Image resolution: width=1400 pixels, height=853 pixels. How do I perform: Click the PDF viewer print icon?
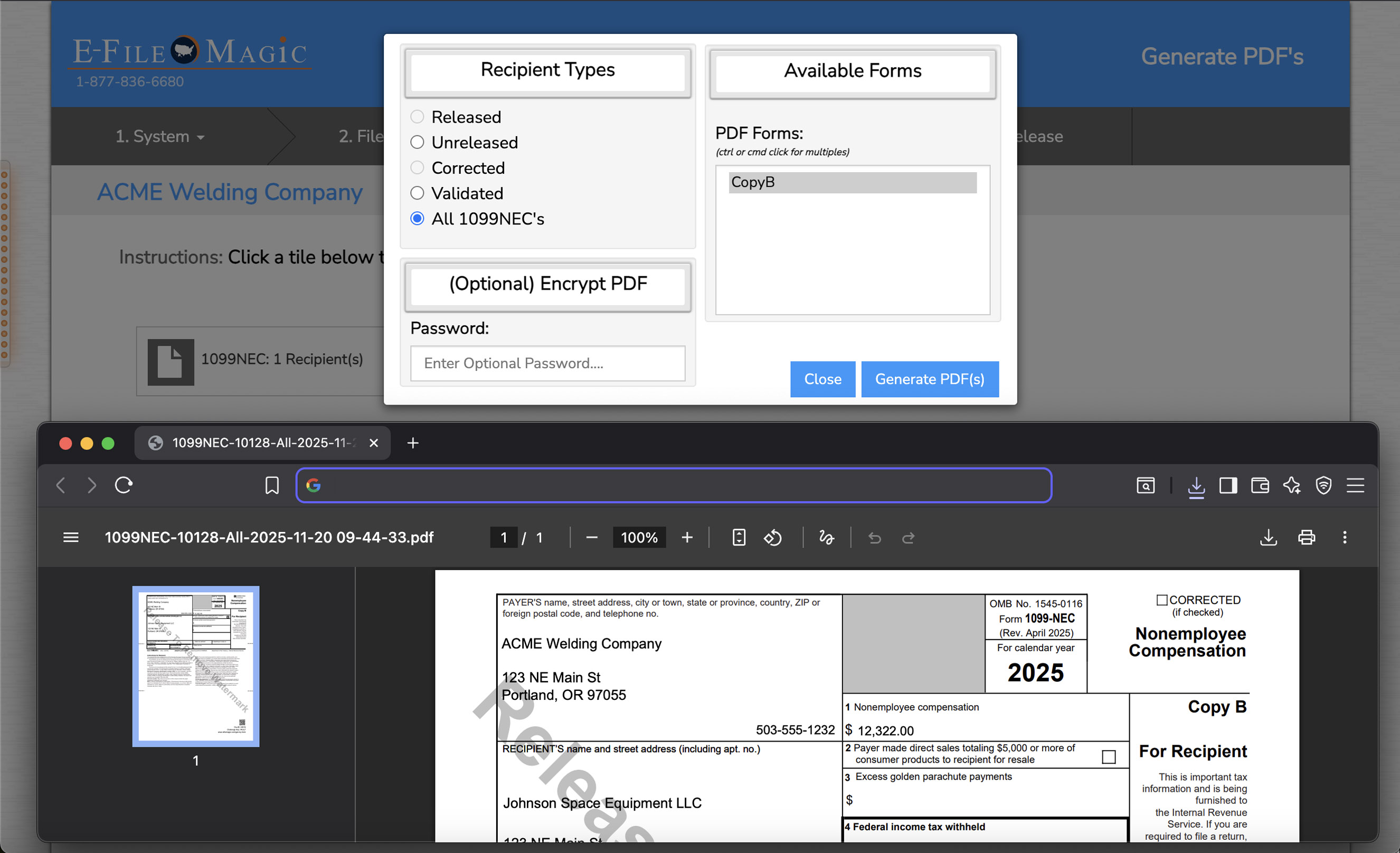tap(1306, 537)
